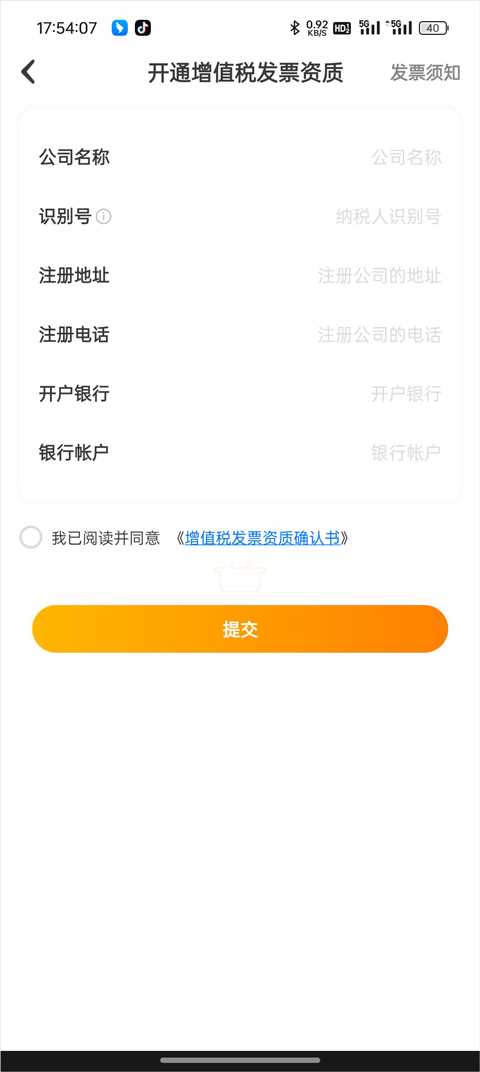Tap the orange 提交 button

pos(240,629)
